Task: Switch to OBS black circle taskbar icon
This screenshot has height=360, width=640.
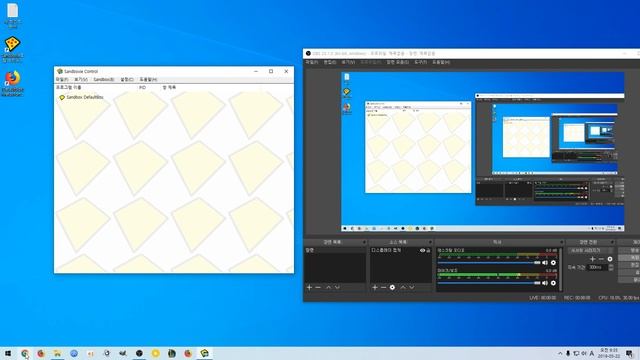Action: (139, 353)
